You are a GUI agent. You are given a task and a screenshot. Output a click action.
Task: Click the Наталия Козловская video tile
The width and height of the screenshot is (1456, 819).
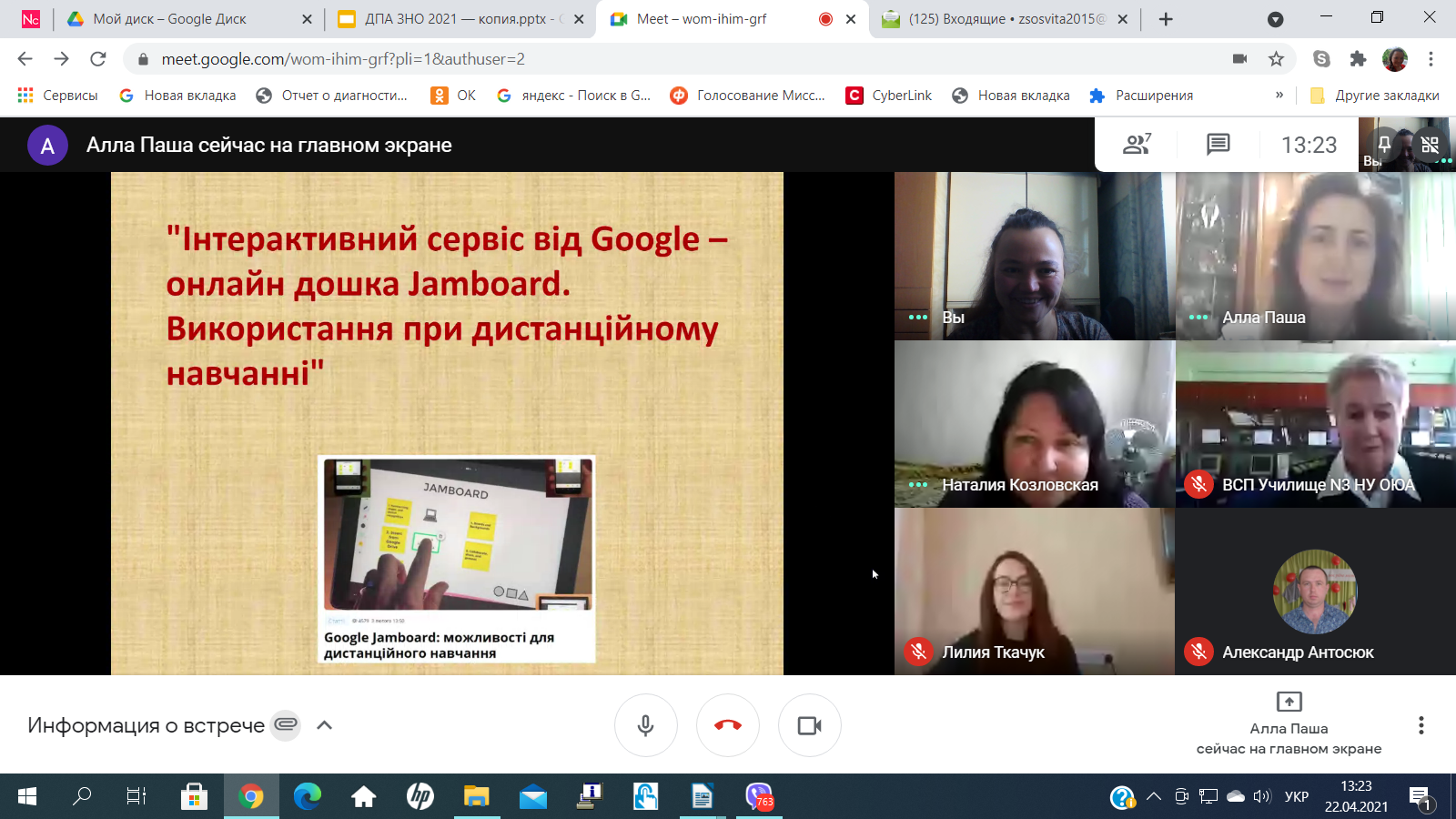pyautogui.click(x=1034, y=424)
